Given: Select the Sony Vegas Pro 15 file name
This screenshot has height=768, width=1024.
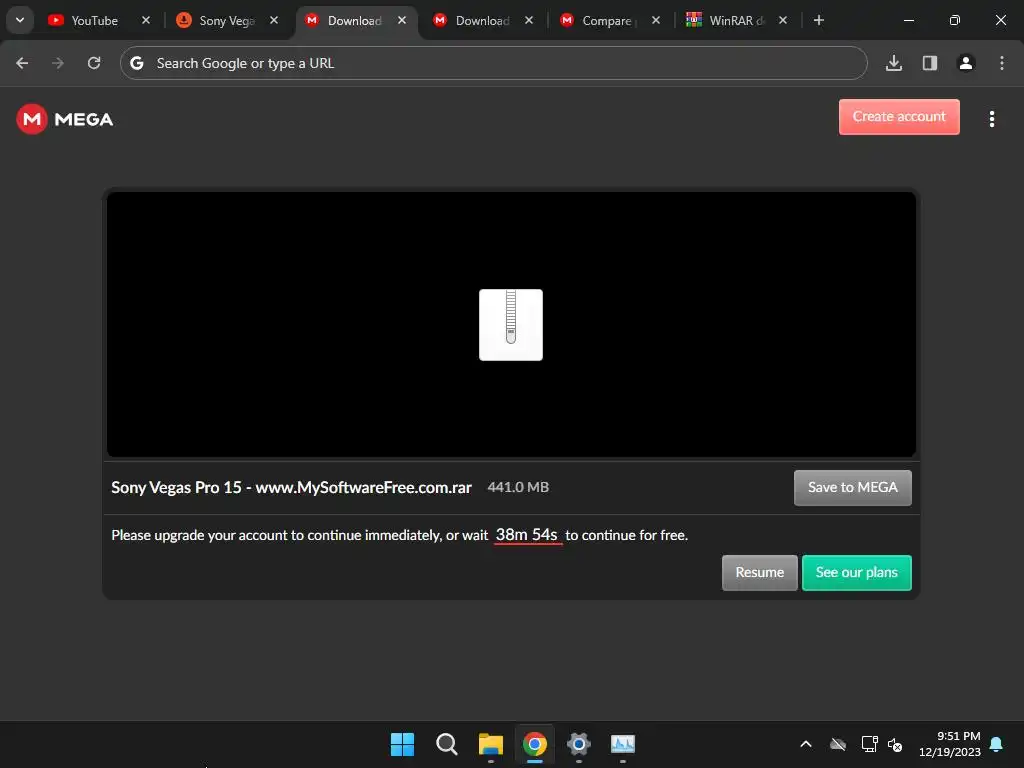Looking at the screenshot, I should (x=291, y=487).
